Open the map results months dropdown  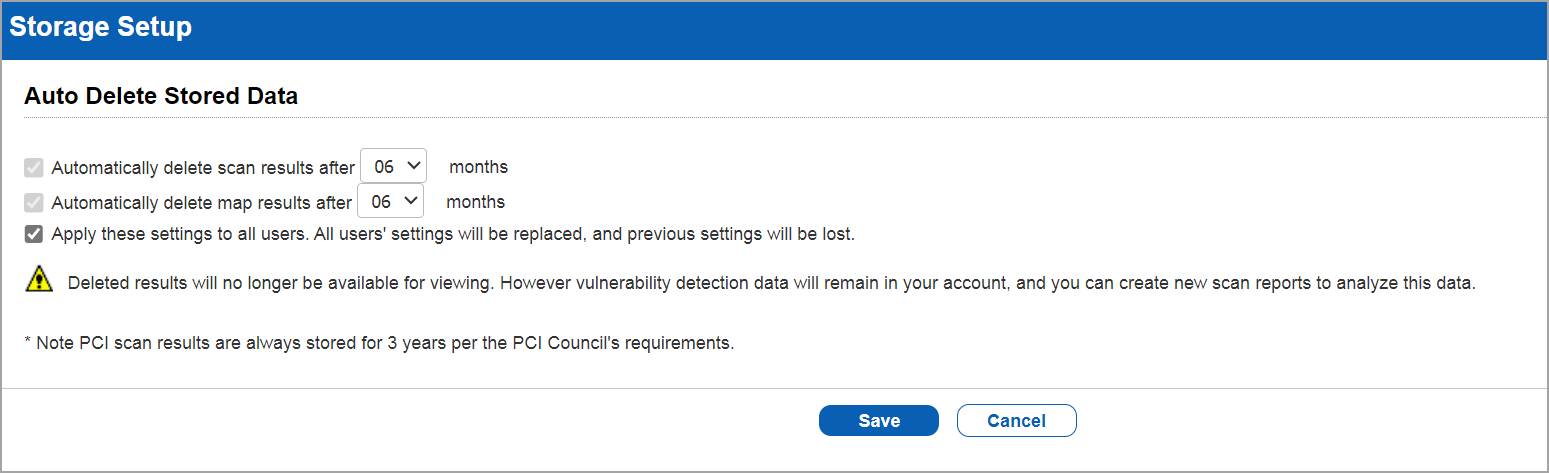[390, 201]
